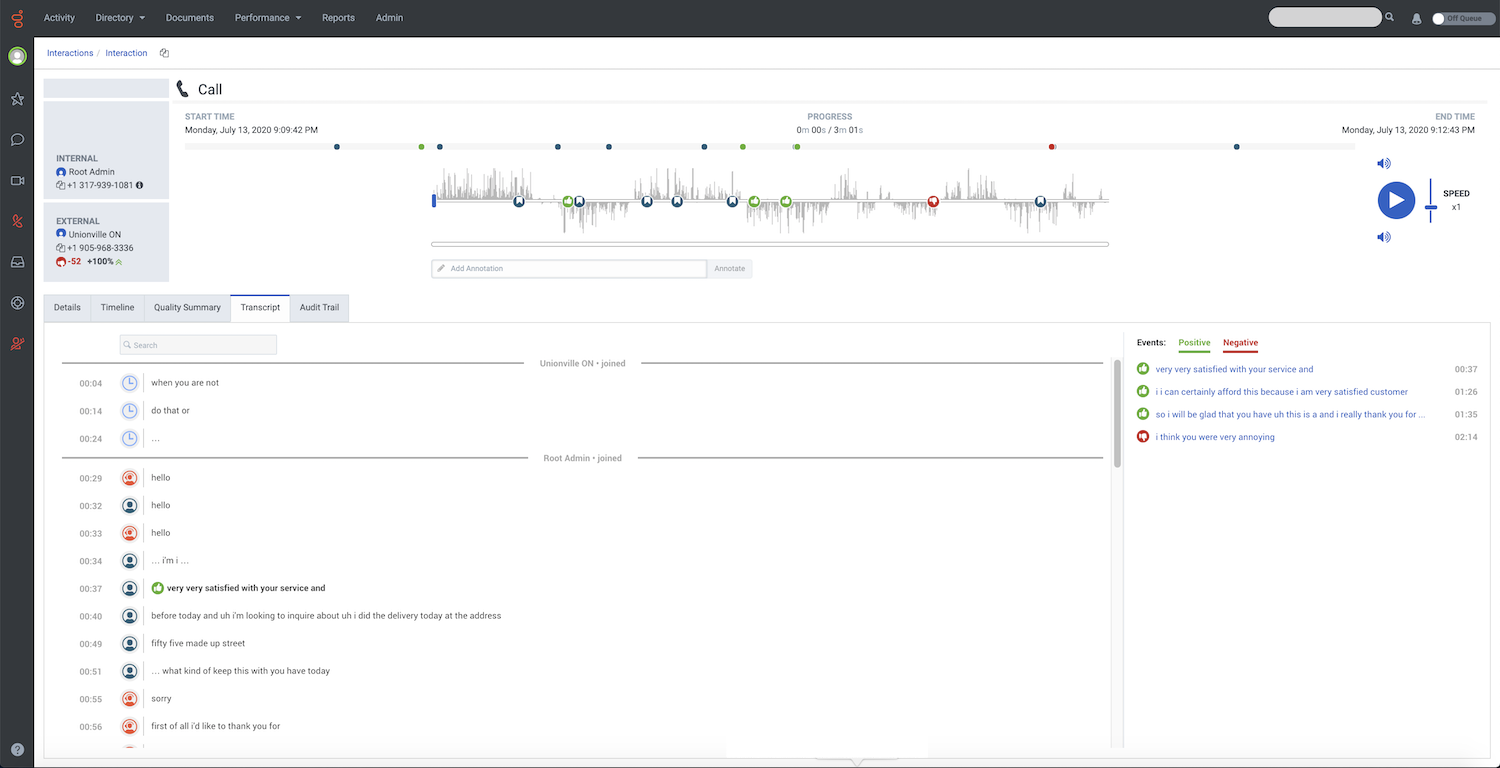Click the copy interaction icon beside the breadcrumb
The height and width of the screenshot is (768, 1500).
(163, 52)
